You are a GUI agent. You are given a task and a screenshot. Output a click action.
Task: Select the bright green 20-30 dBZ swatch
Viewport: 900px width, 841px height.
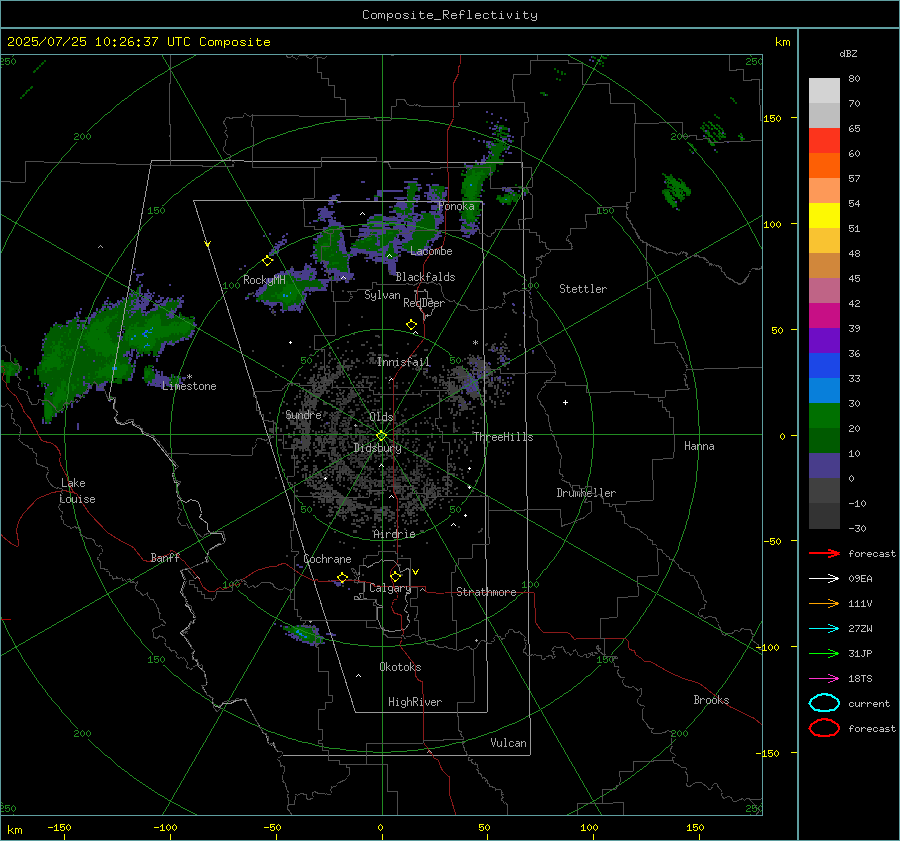[824, 416]
